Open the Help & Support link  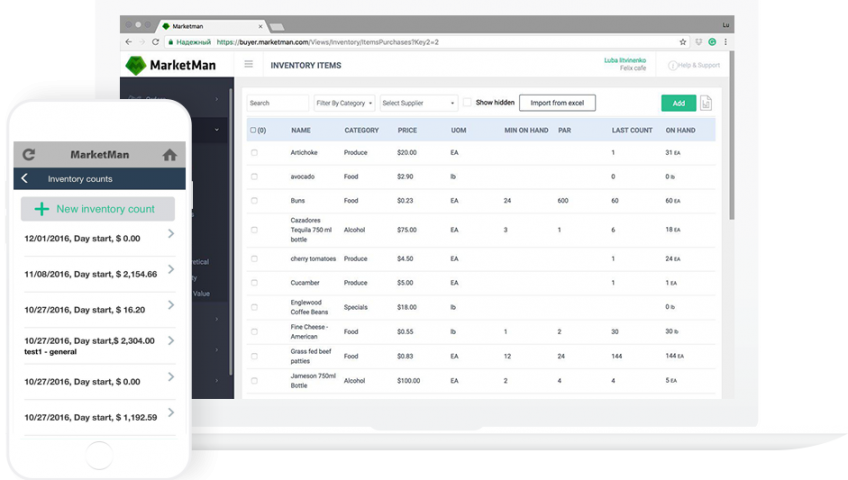[x=698, y=65]
